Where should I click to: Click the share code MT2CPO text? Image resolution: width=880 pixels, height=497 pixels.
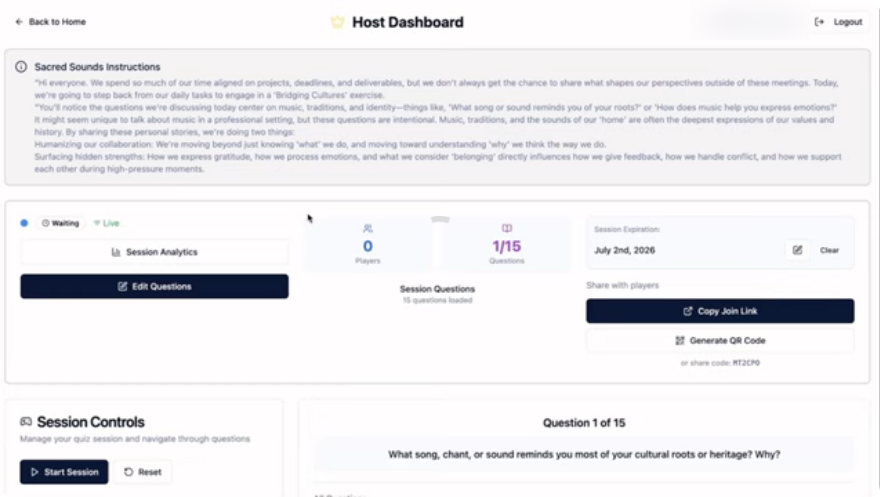(746, 363)
